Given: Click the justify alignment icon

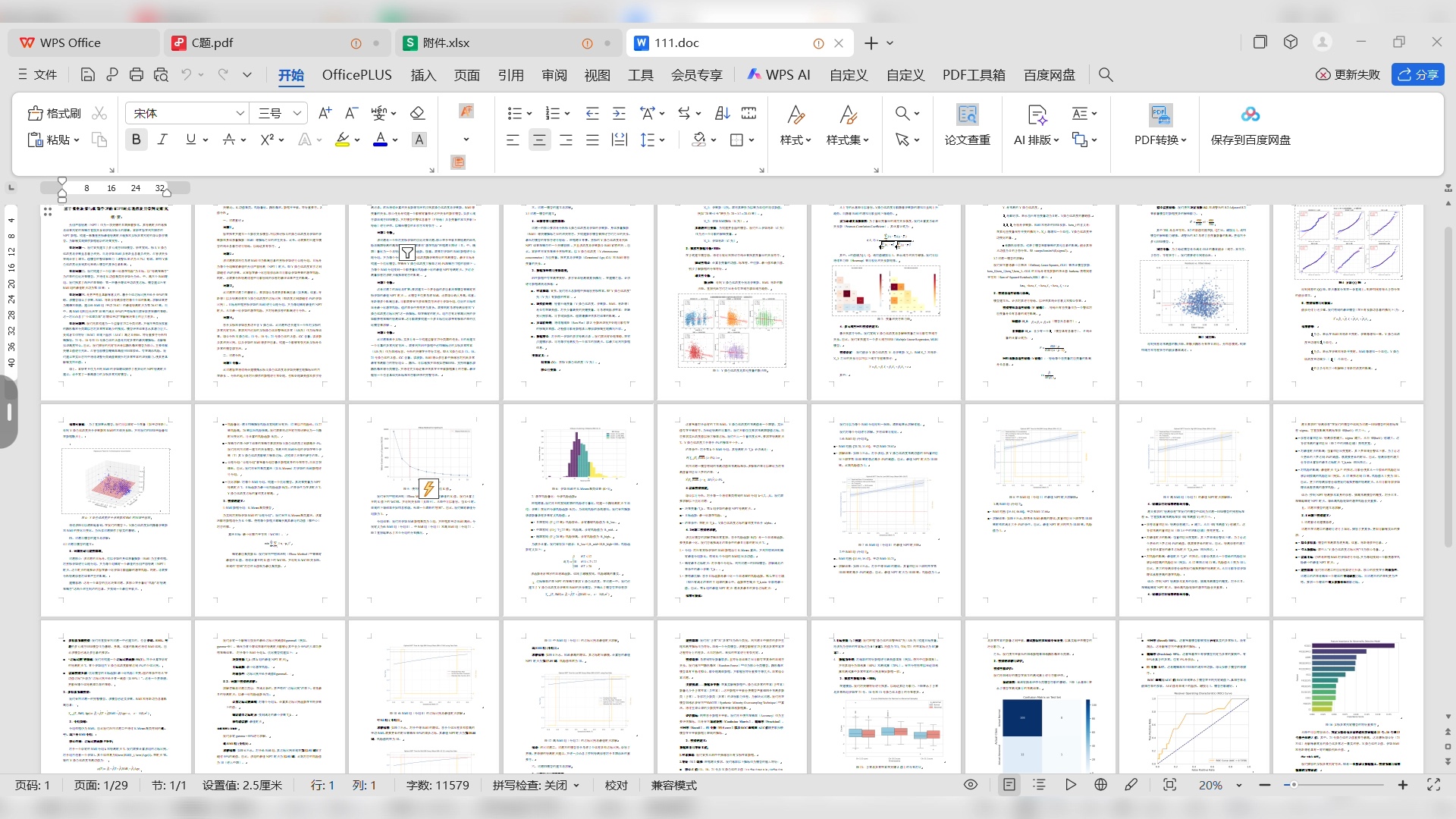Looking at the screenshot, I should (x=592, y=140).
